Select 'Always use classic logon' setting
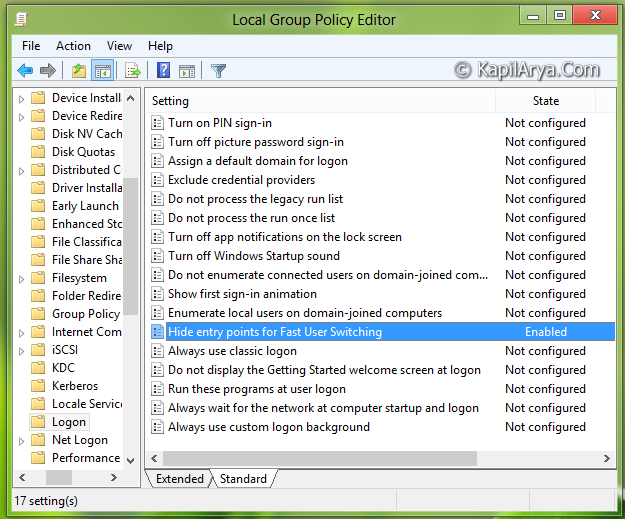 coord(232,351)
